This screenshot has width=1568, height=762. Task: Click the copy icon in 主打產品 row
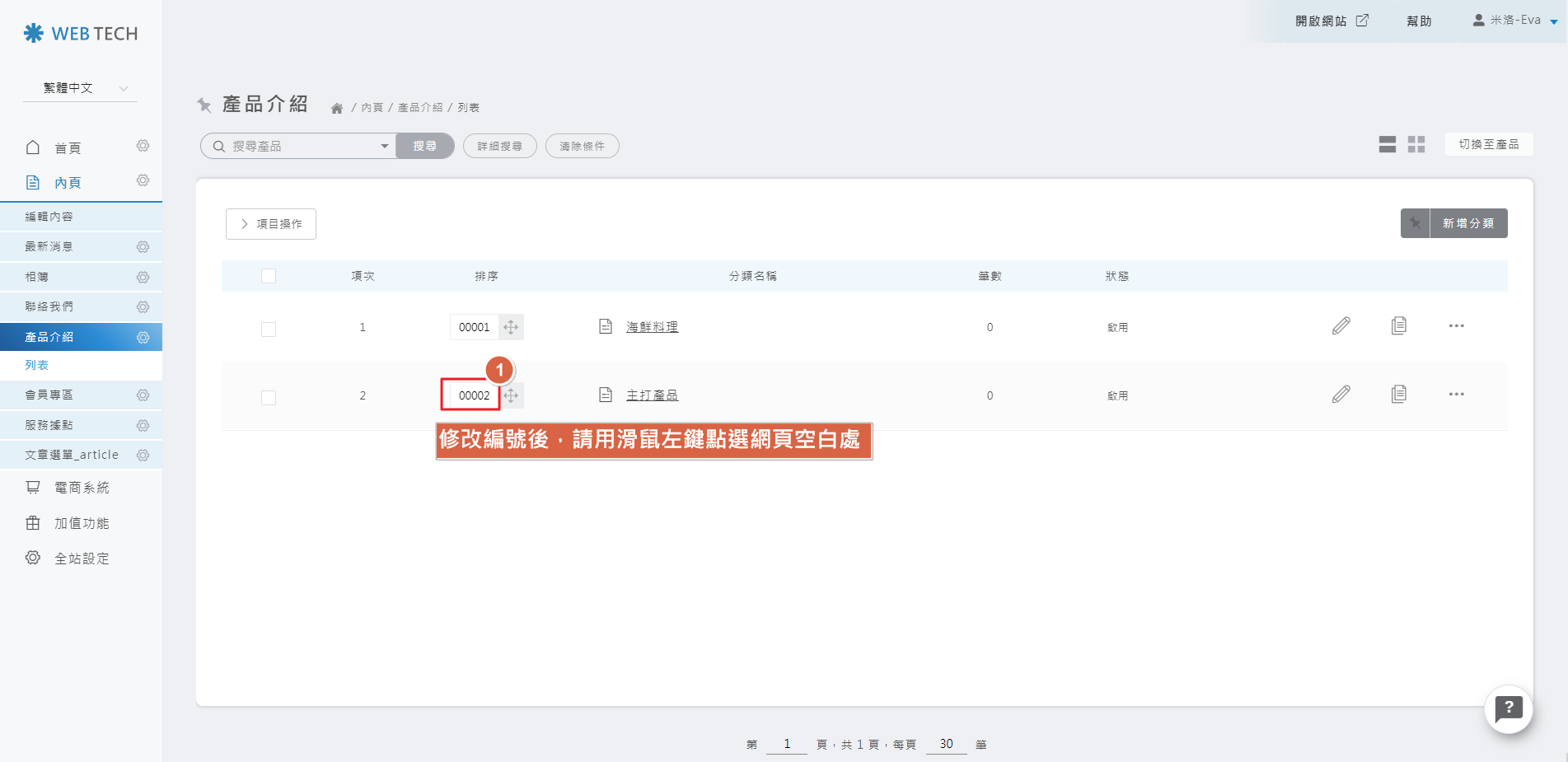pyautogui.click(x=1398, y=395)
